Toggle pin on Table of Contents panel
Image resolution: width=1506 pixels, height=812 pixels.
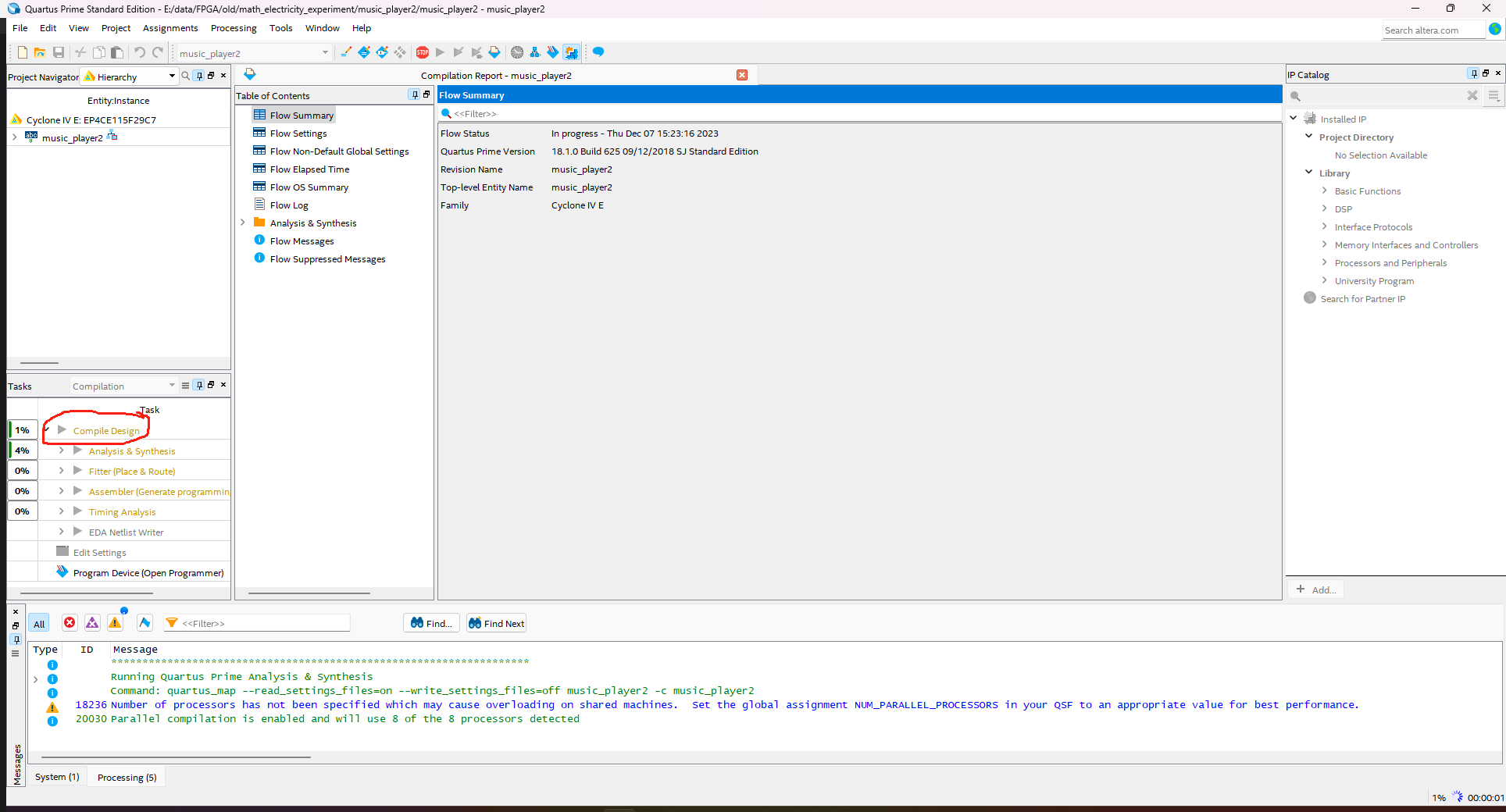coord(415,94)
